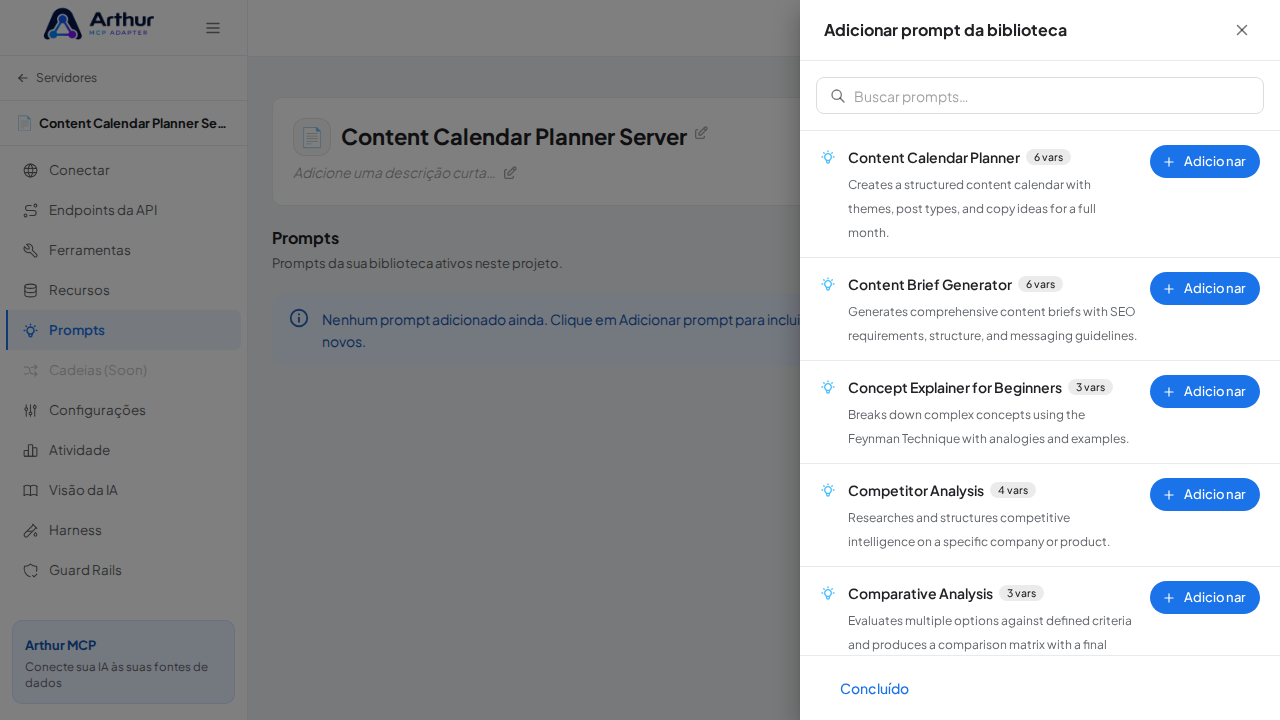Click the search magnifier icon

pos(838,96)
